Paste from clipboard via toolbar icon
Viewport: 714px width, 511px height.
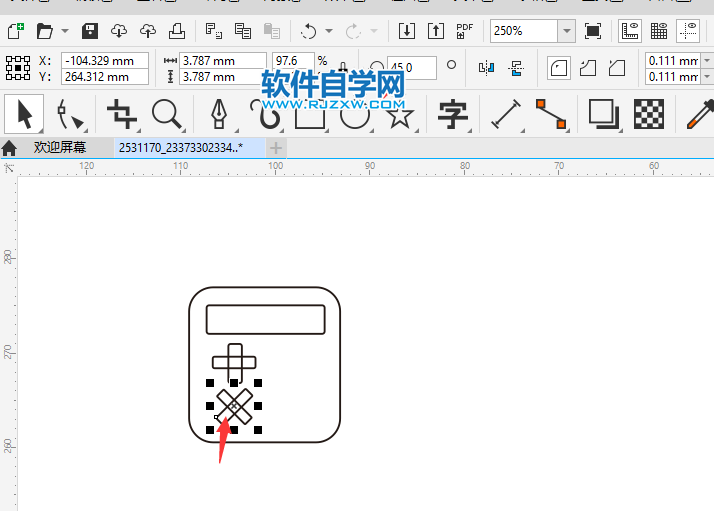tap(272, 31)
